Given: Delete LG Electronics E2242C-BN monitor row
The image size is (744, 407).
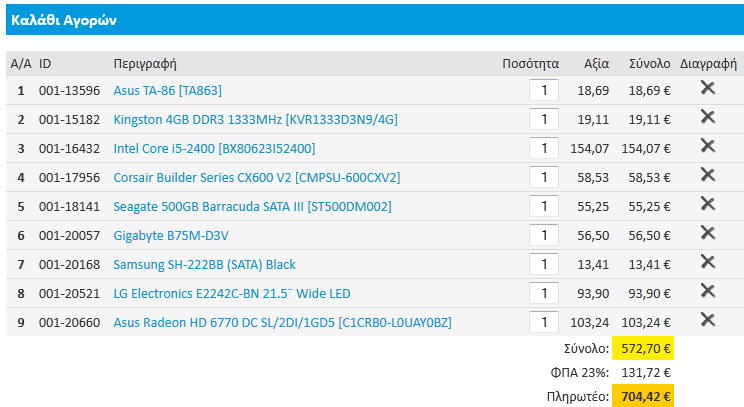Looking at the screenshot, I should click(707, 290).
